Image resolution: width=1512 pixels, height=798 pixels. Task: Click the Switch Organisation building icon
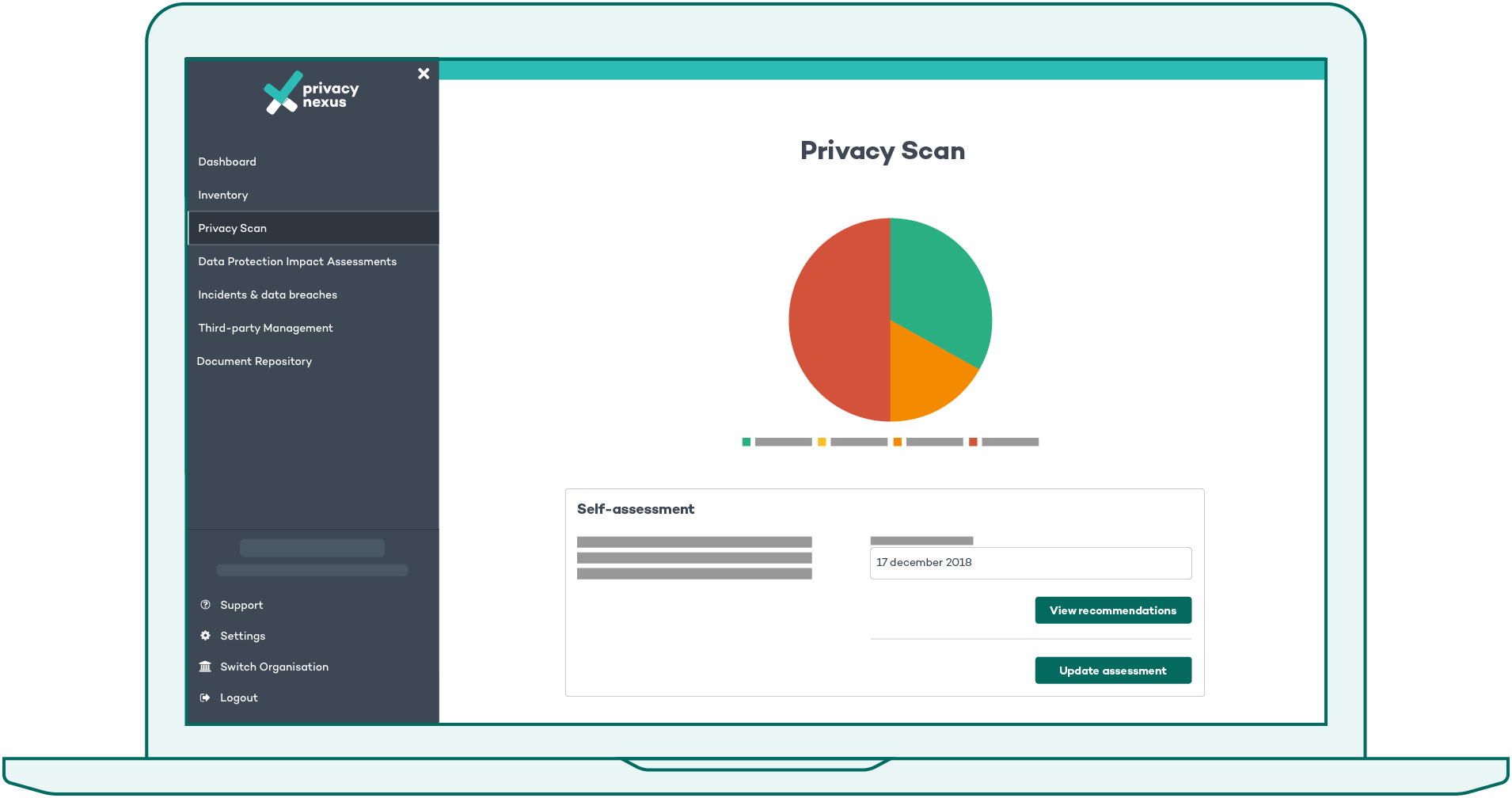coord(205,667)
